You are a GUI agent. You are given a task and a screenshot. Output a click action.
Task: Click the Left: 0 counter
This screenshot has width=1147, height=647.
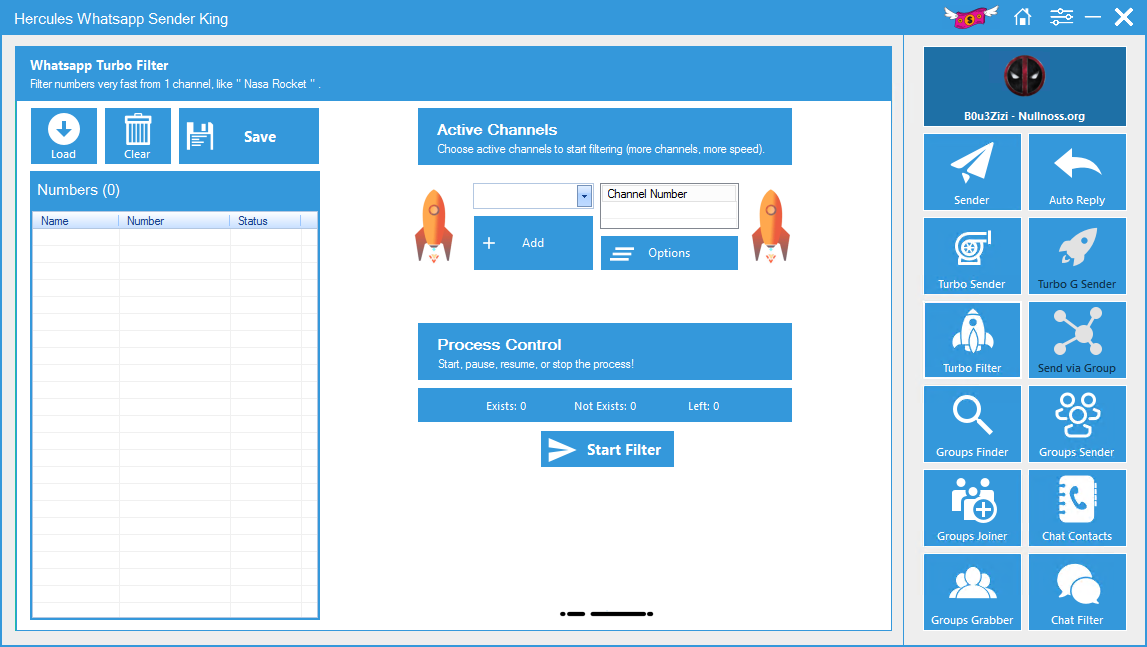(x=704, y=406)
